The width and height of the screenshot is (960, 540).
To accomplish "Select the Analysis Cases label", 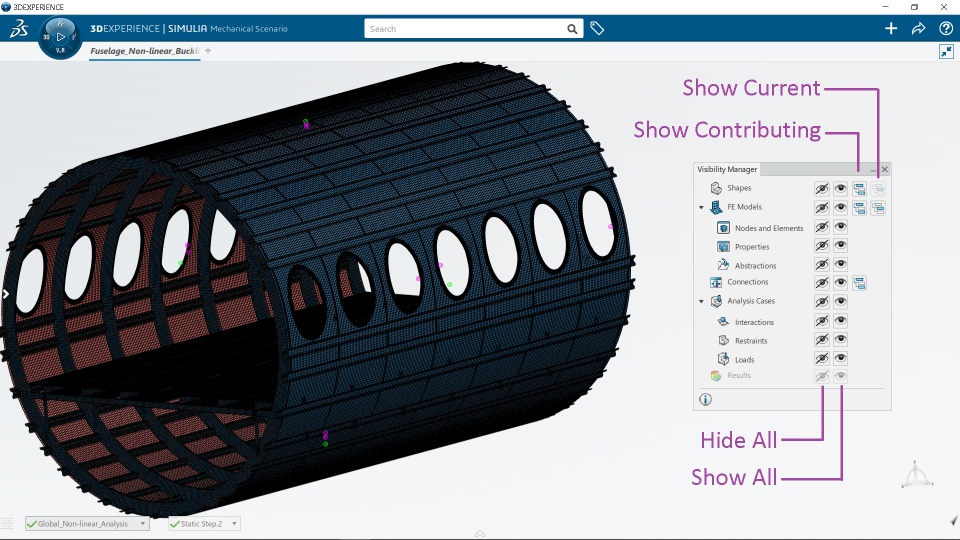I will 751,301.
